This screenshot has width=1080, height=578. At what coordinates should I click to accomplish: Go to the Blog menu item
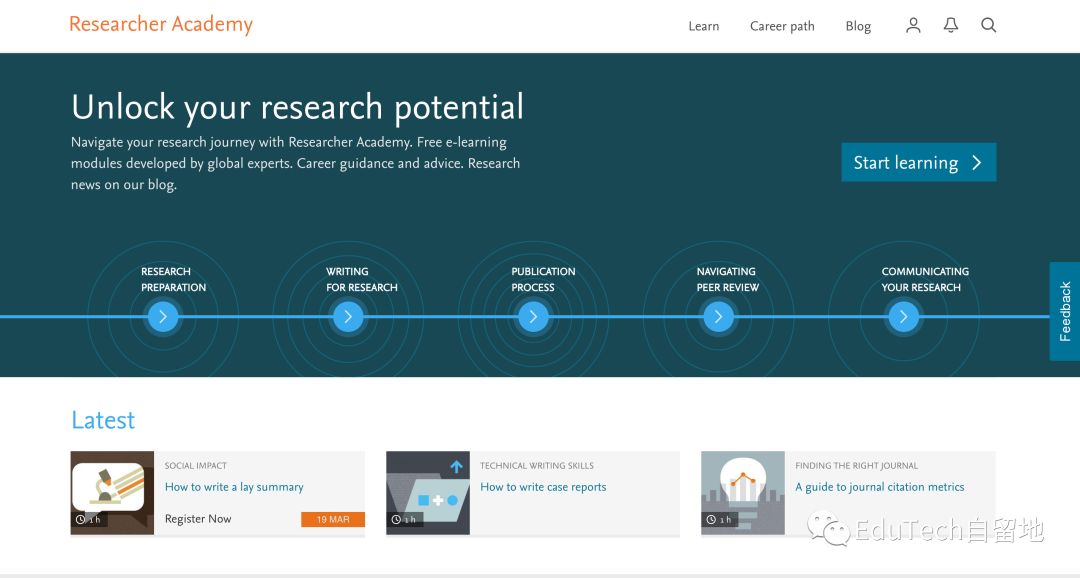click(x=858, y=26)
